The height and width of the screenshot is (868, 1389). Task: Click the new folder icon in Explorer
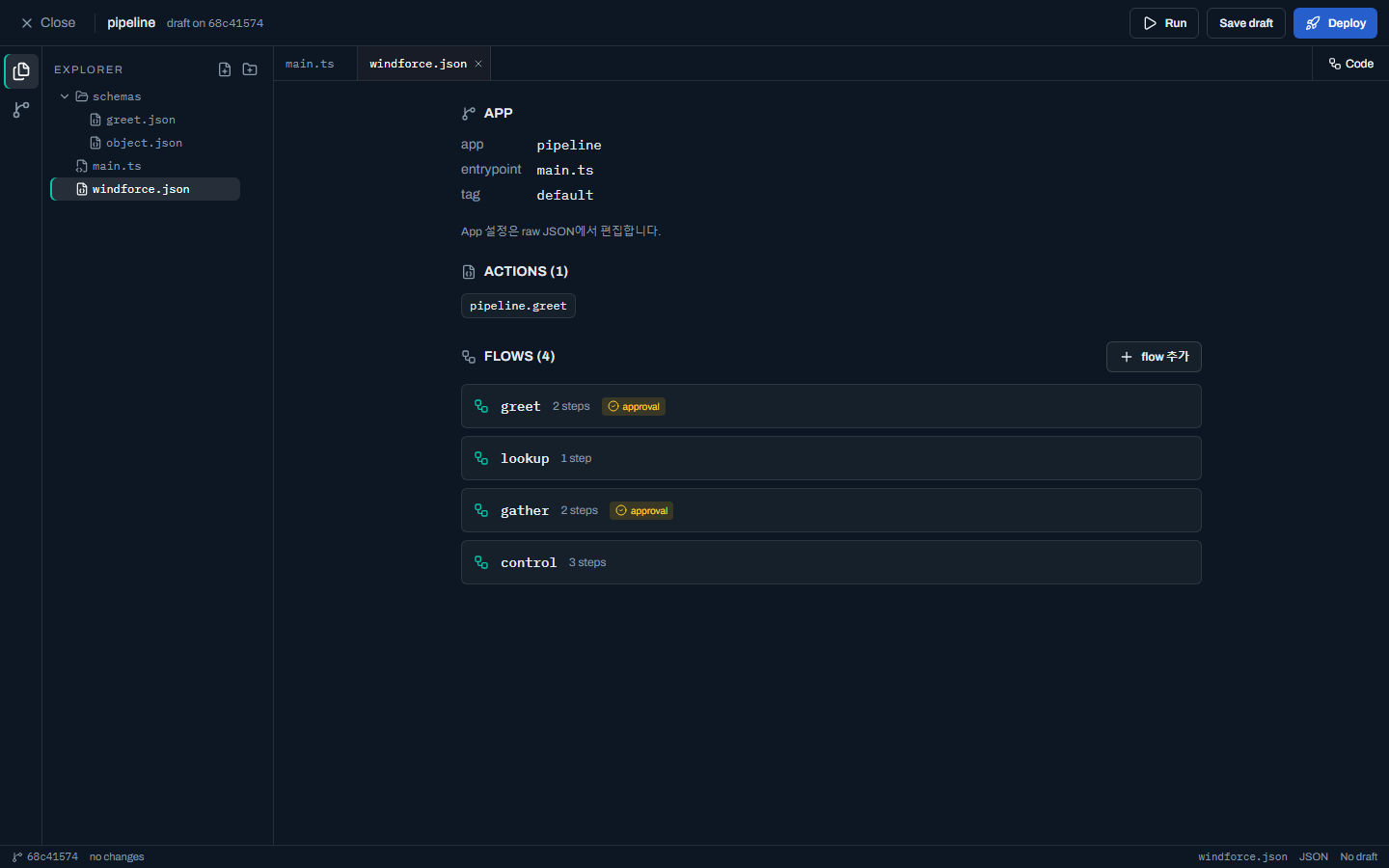point(250,69)
